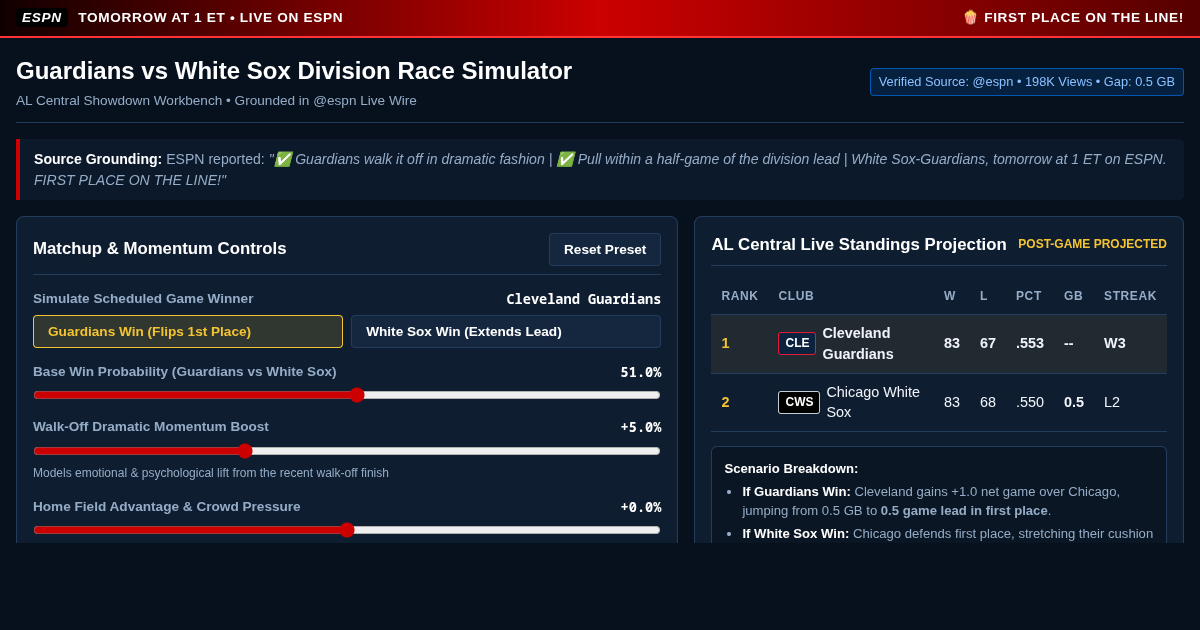
Task: Click the .553 winning percentage cell
Action: (x=1030, y=343)
